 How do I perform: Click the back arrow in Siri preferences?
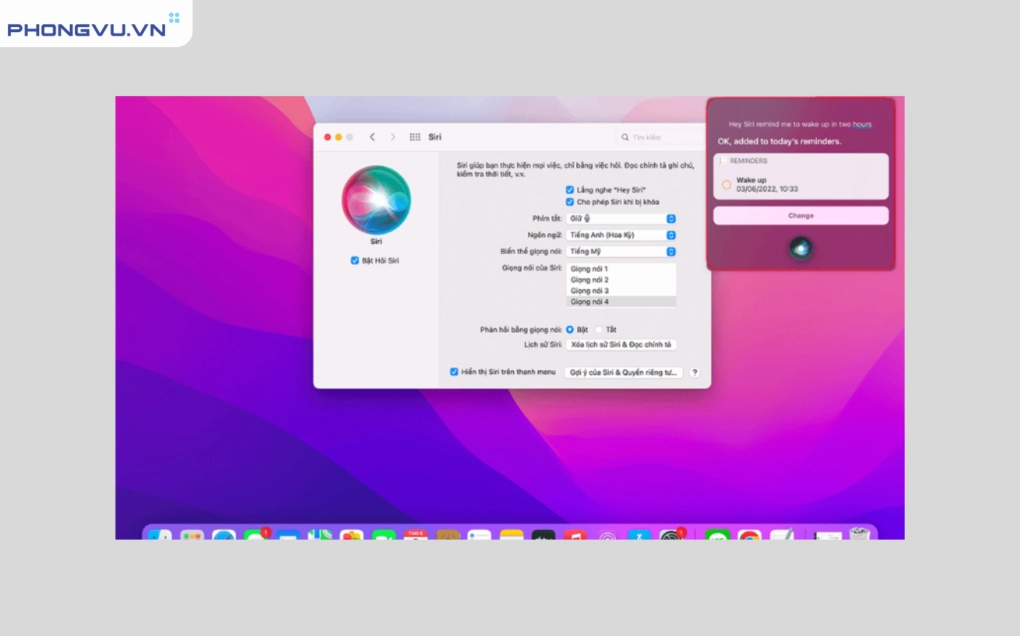(372, 137)
